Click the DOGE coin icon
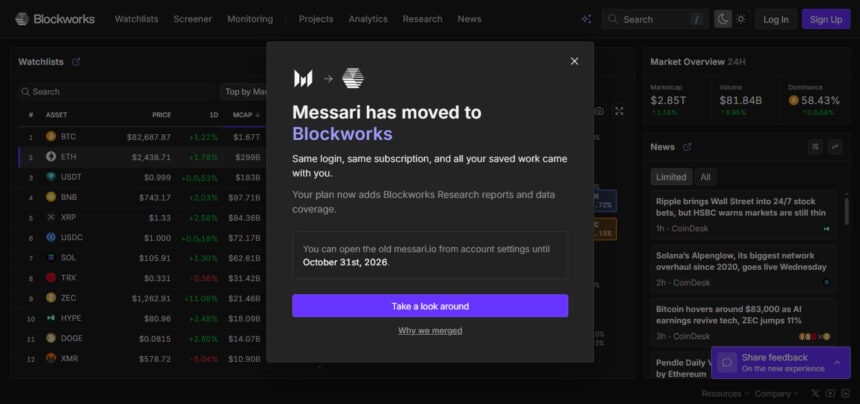Image resolution: width=860 pixels, height=404 pixels. tap(51, 338)
